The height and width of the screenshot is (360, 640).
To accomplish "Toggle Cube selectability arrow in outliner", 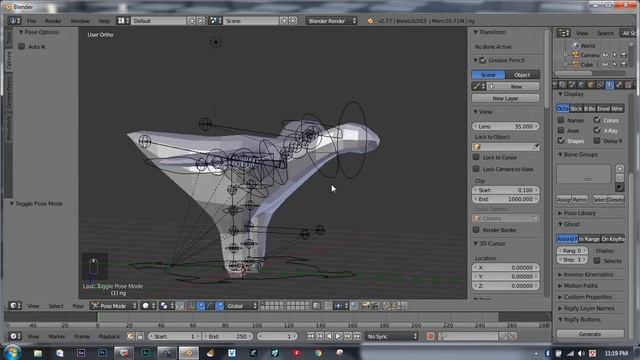I will [614, 64].
